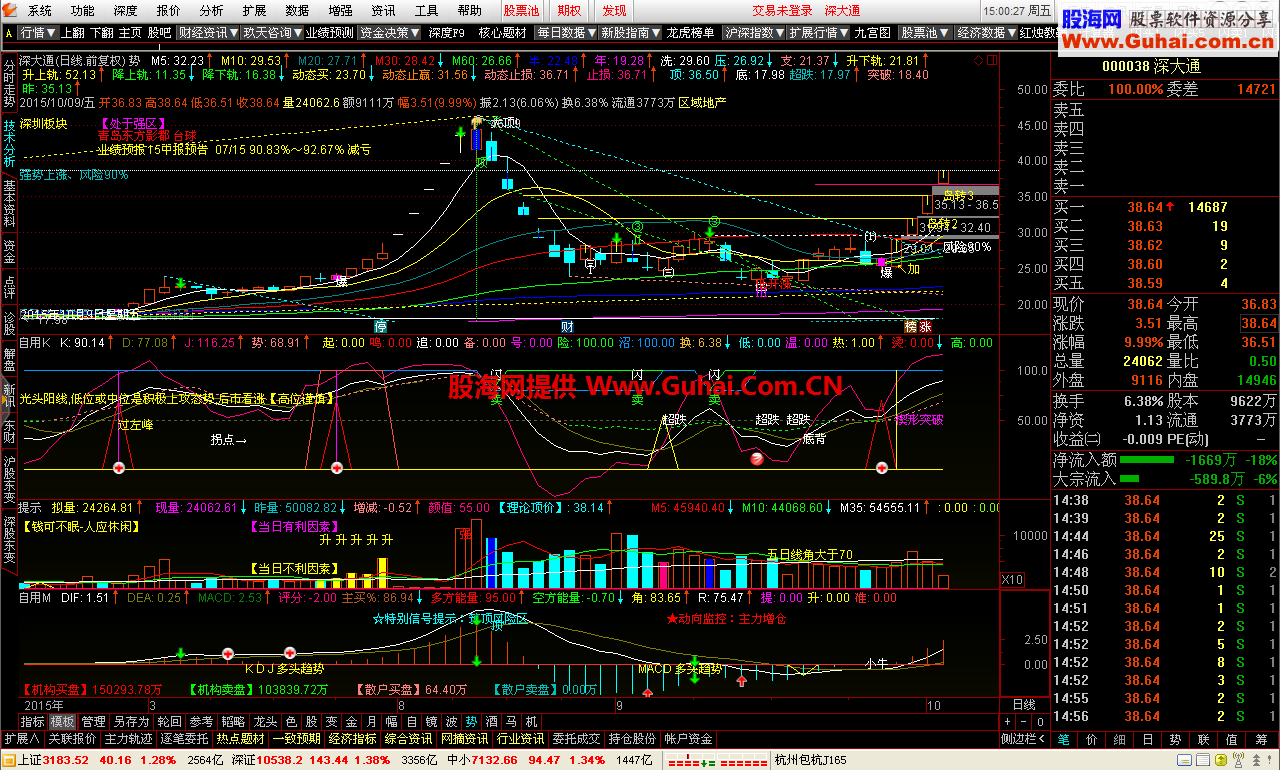Click the 交易未登录 link
This screenshot has height=770, width=1280.
point(783,11)
